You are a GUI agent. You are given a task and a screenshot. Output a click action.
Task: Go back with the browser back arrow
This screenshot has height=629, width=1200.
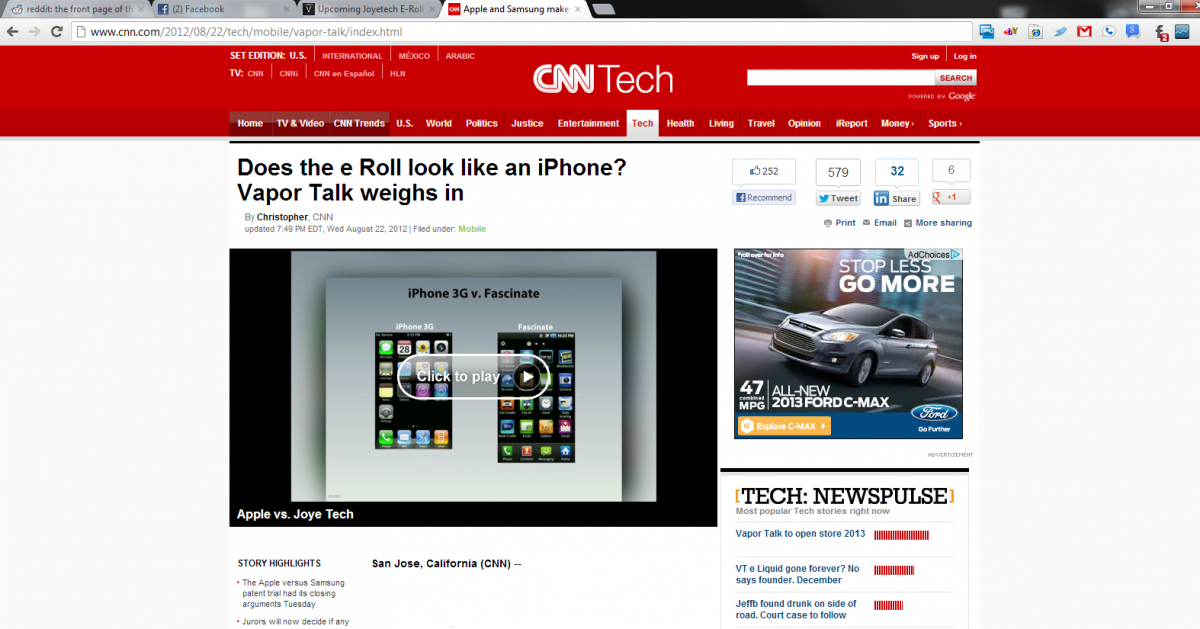point(13,32)
